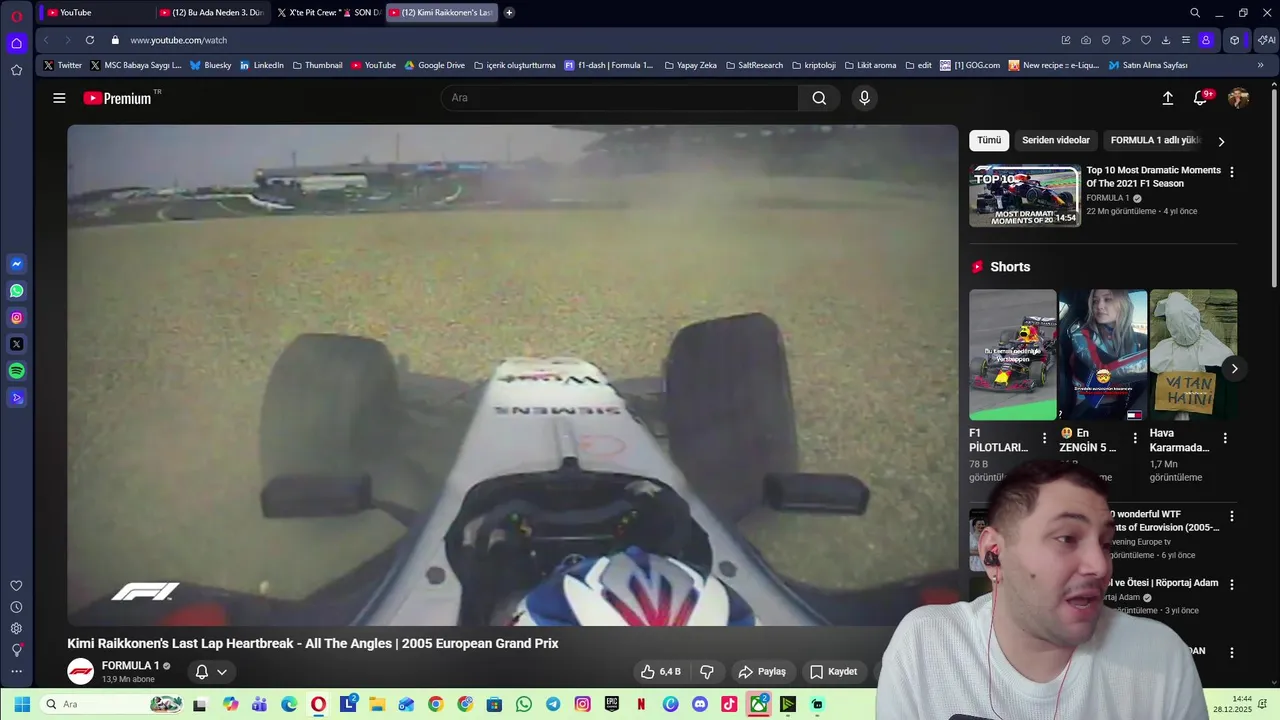Open the LinkedIn bookmark
This screenshot has width=1280, height=720.
coord(261,65)
